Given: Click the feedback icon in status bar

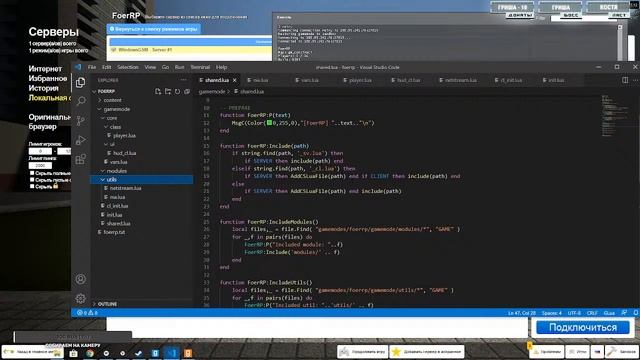Looking at the screenshot, I should coord(624,313).
